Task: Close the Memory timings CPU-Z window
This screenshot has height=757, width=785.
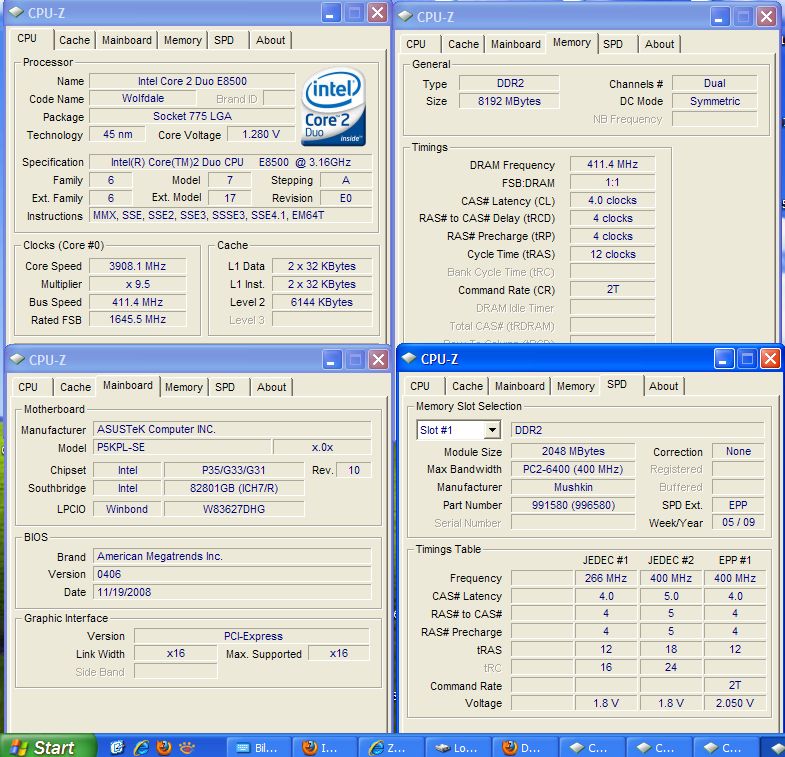Action: [x=766, y=17]
